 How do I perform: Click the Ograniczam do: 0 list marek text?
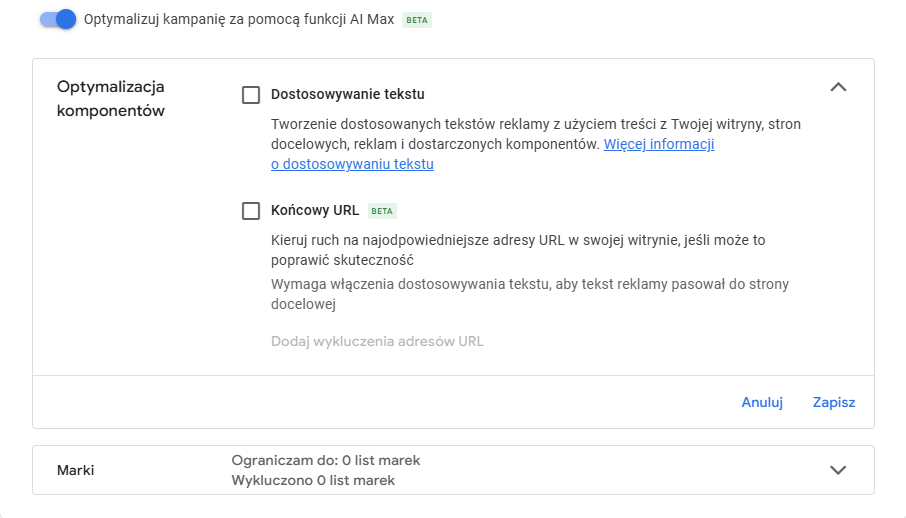(326, 460)
